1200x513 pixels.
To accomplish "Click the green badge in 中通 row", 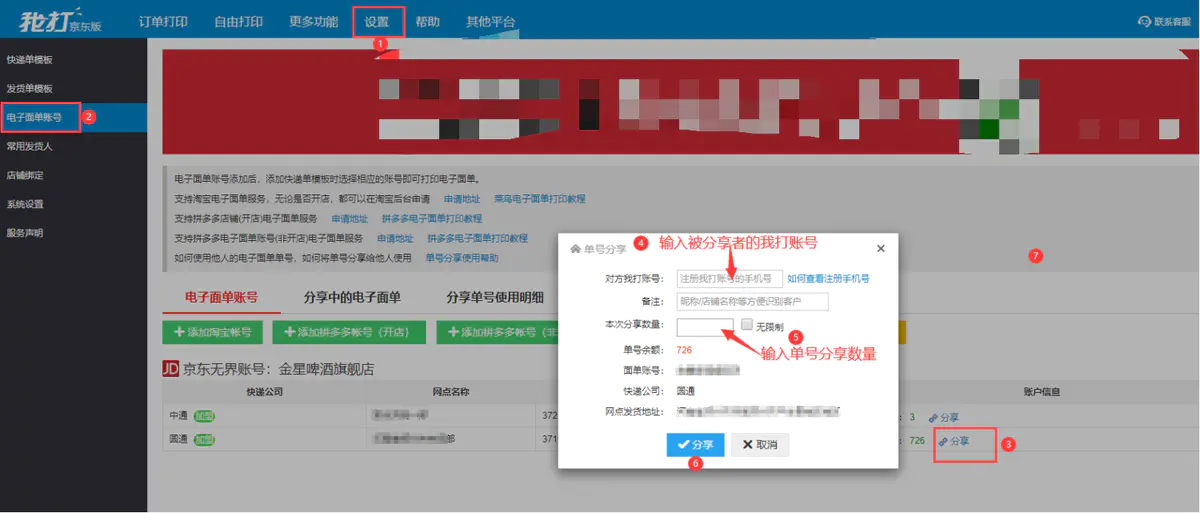I will [204, 415].
